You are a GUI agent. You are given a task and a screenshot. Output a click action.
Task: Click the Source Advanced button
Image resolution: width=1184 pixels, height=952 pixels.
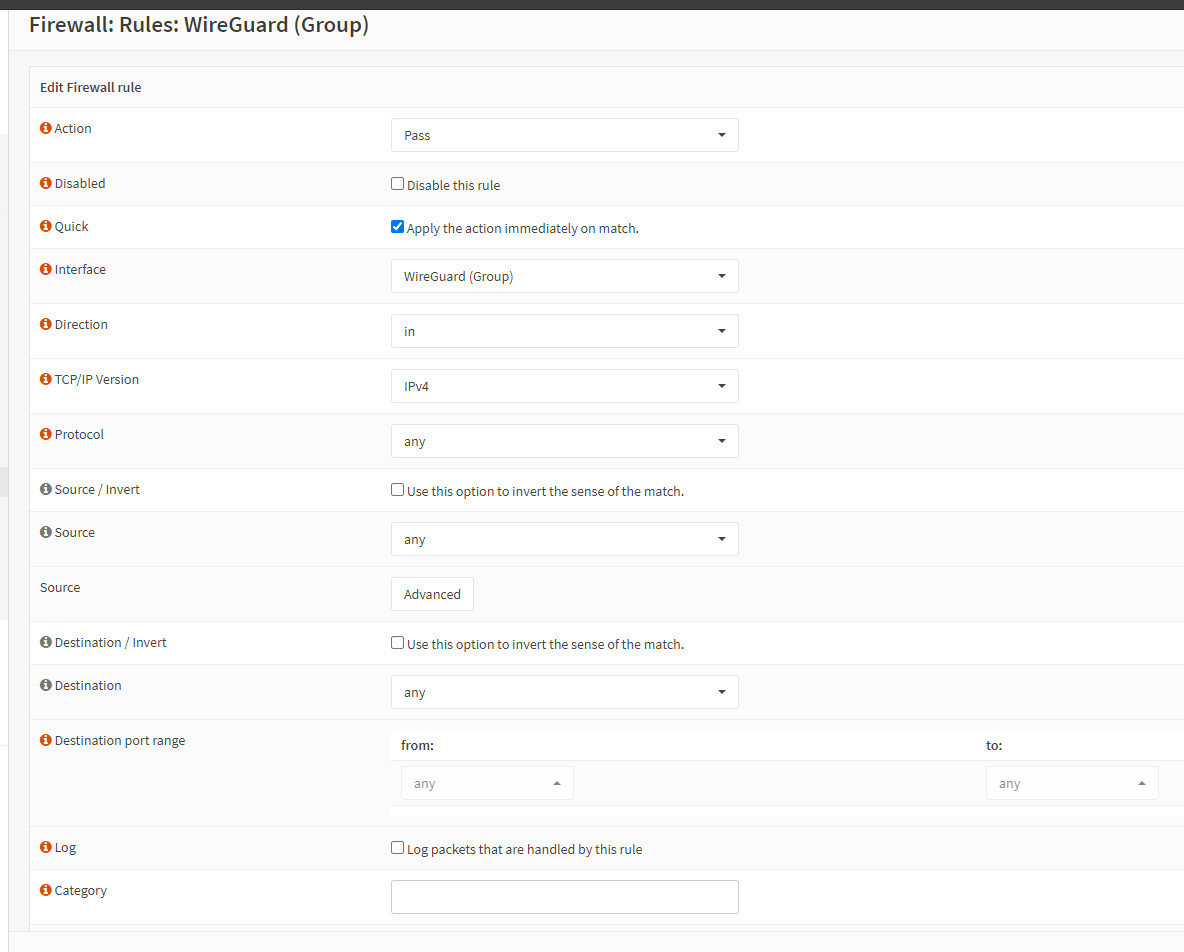[x=432, y=594]
